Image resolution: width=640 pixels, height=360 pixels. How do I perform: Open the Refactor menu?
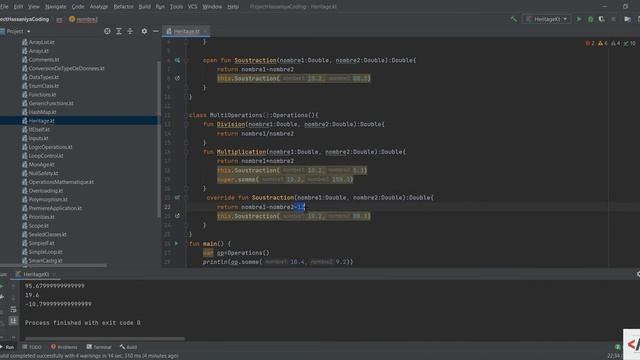pos(123,7)
